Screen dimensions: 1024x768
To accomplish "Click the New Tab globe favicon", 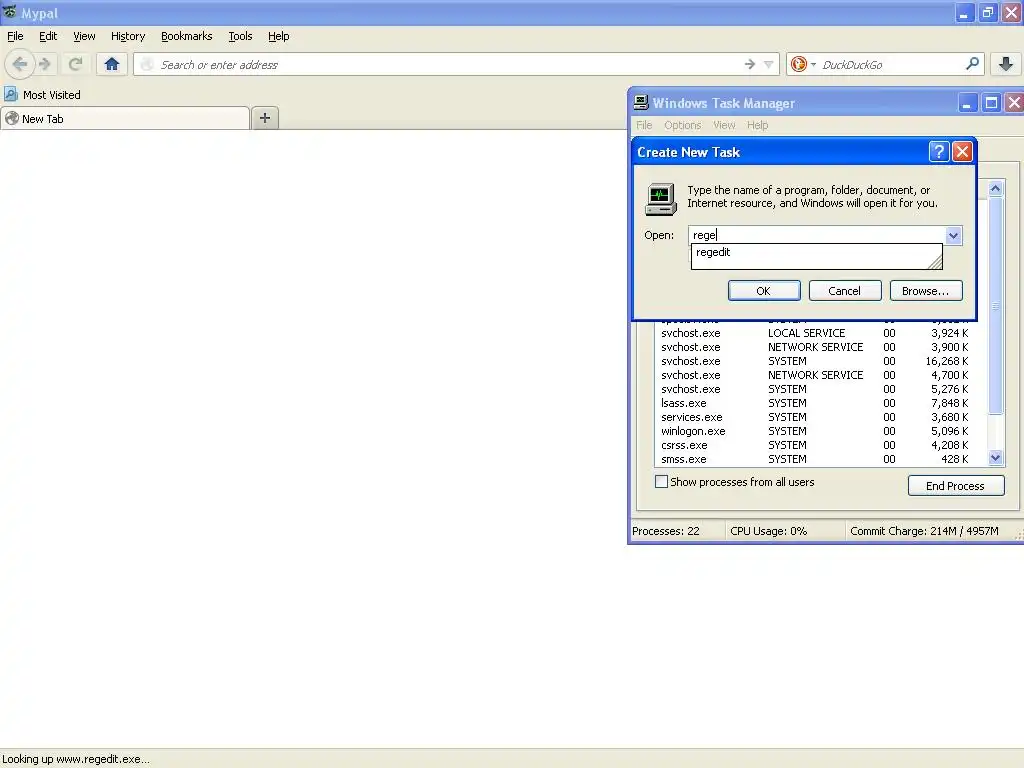I will click(12, 118).
